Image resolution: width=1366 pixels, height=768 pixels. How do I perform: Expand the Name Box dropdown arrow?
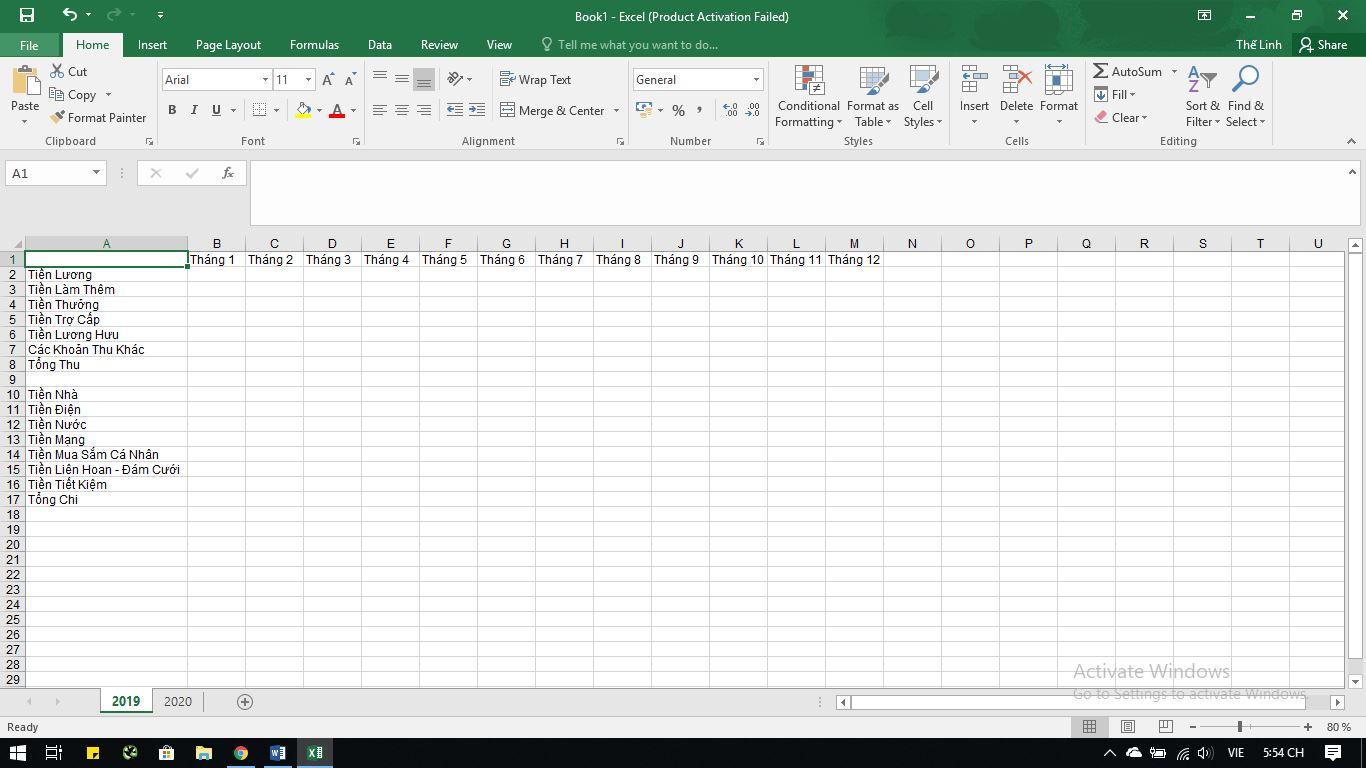coord(96,173)
